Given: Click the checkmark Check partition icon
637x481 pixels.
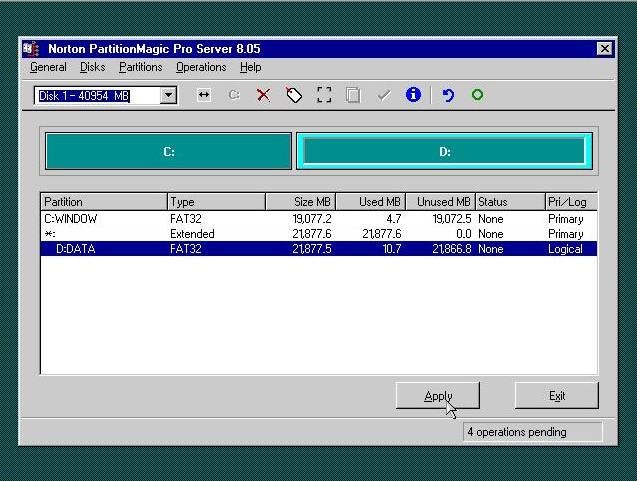Looking at the screenshot, I should [x=384, y=95].
